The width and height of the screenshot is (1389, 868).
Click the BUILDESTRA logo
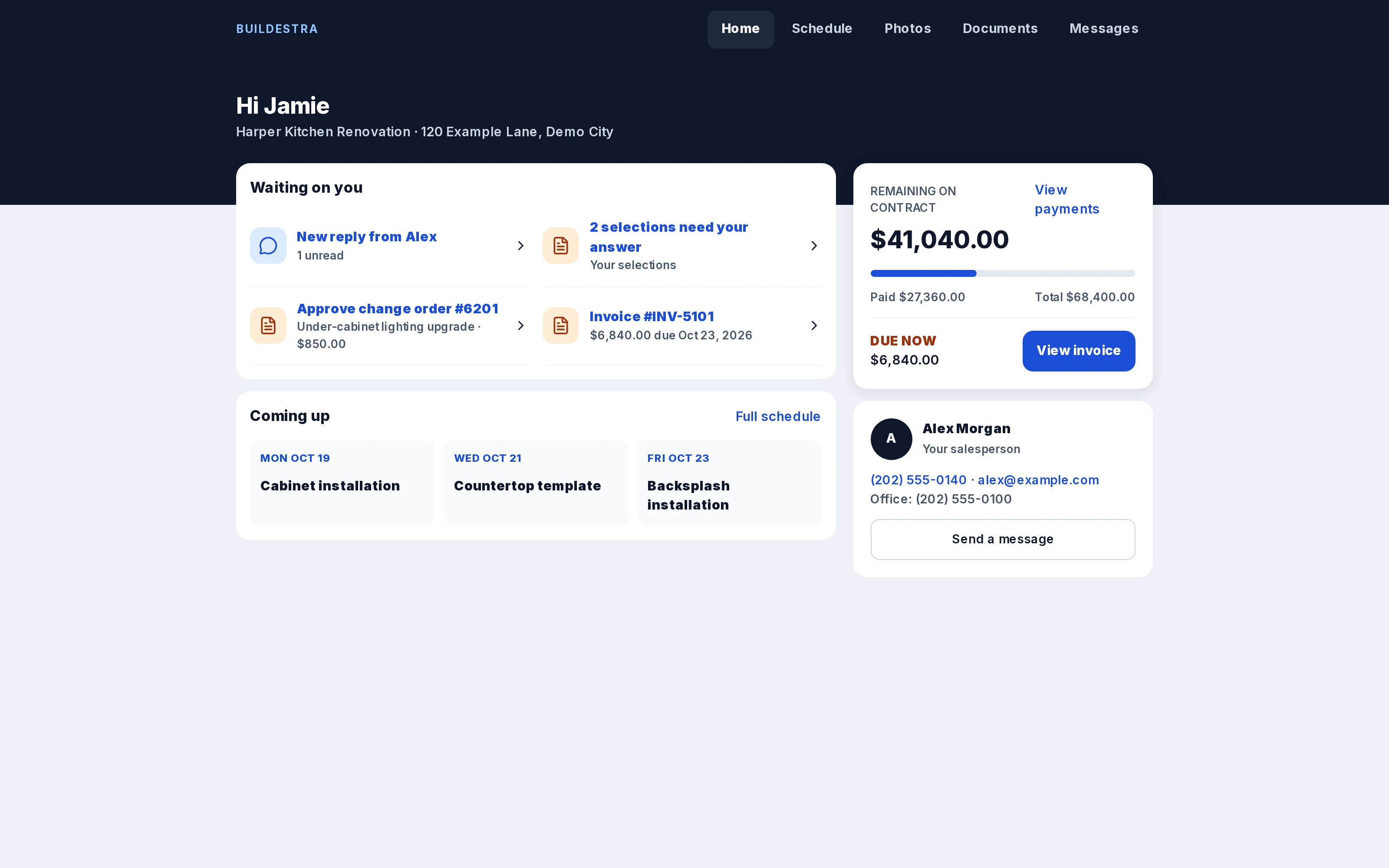pos(276,29)
